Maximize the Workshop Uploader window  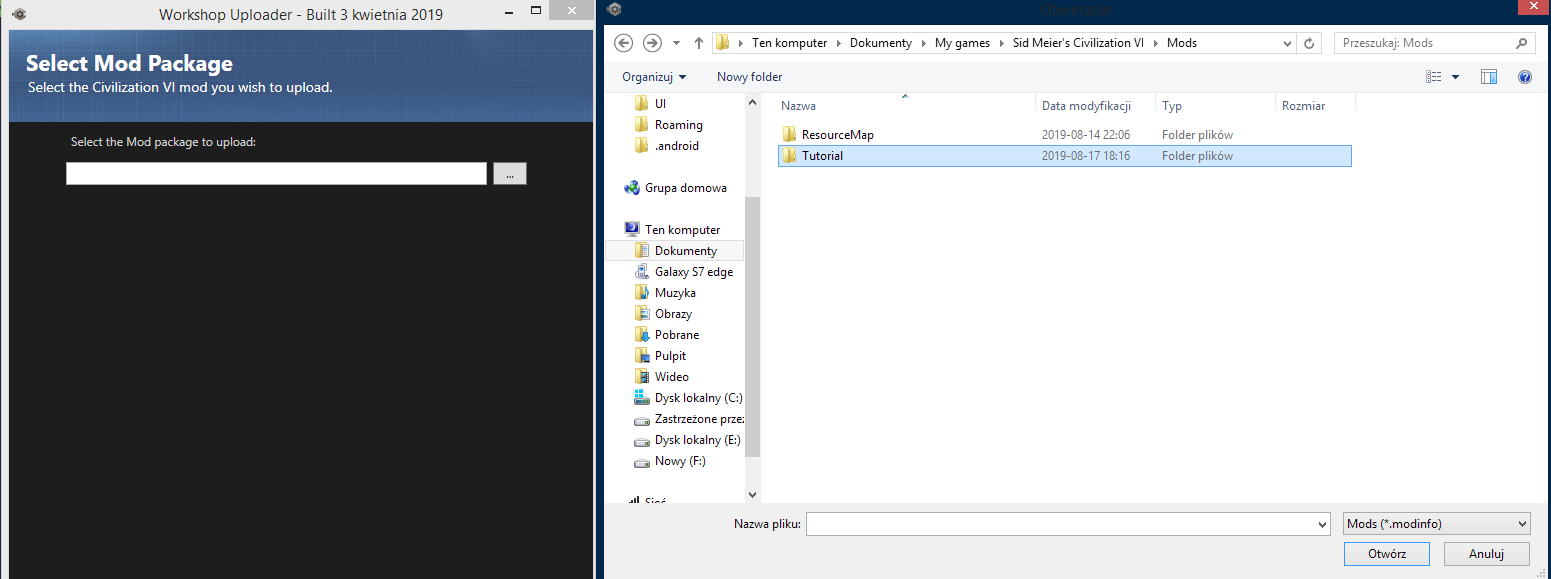537,12
